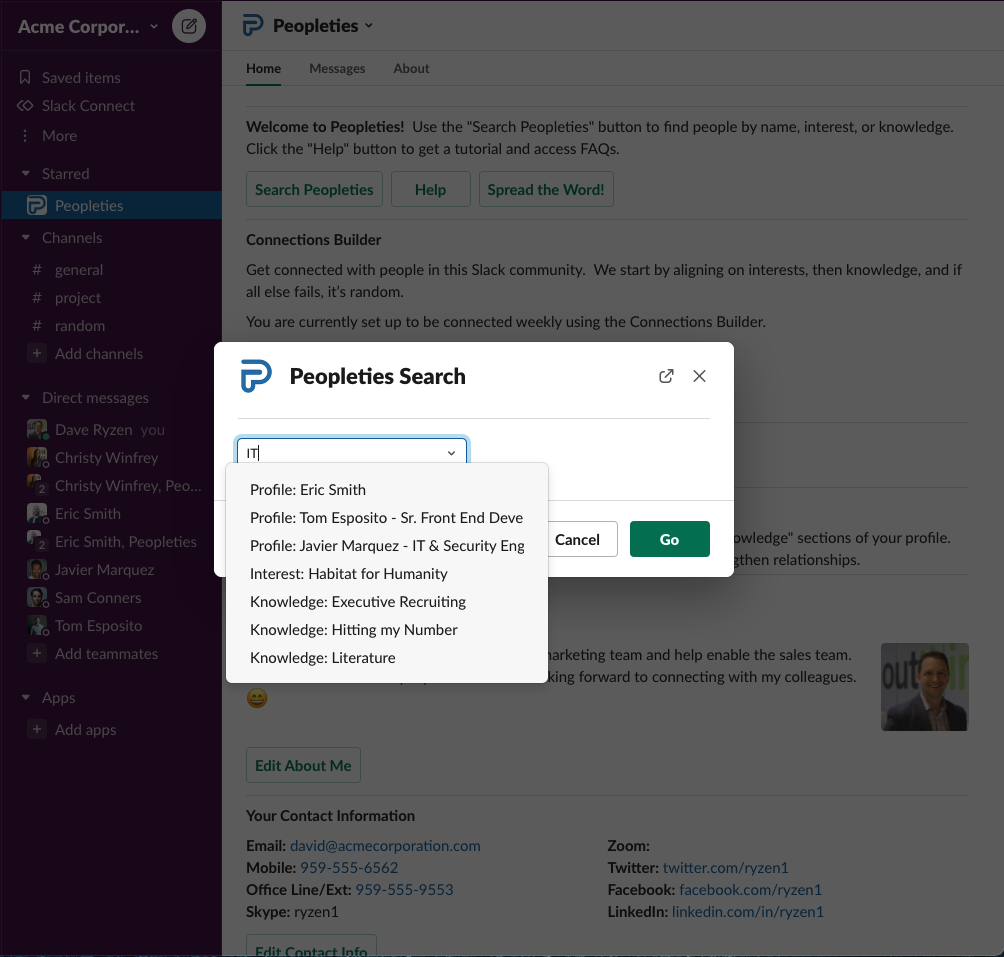Switch to the About tab
The height and width of the screenshot is (957, 1004).
pyautogui.click(x=411, y=68)
